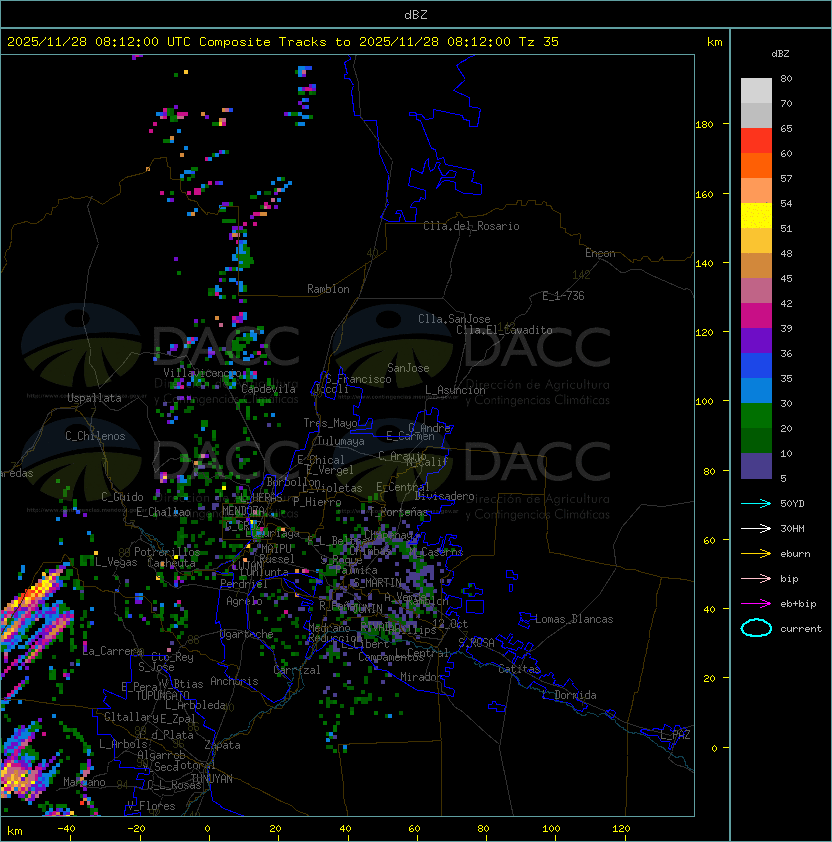Click the 'Mirador' label
Image resolution: width=832 pixels, height=842 pixels.
pos(421,677)
